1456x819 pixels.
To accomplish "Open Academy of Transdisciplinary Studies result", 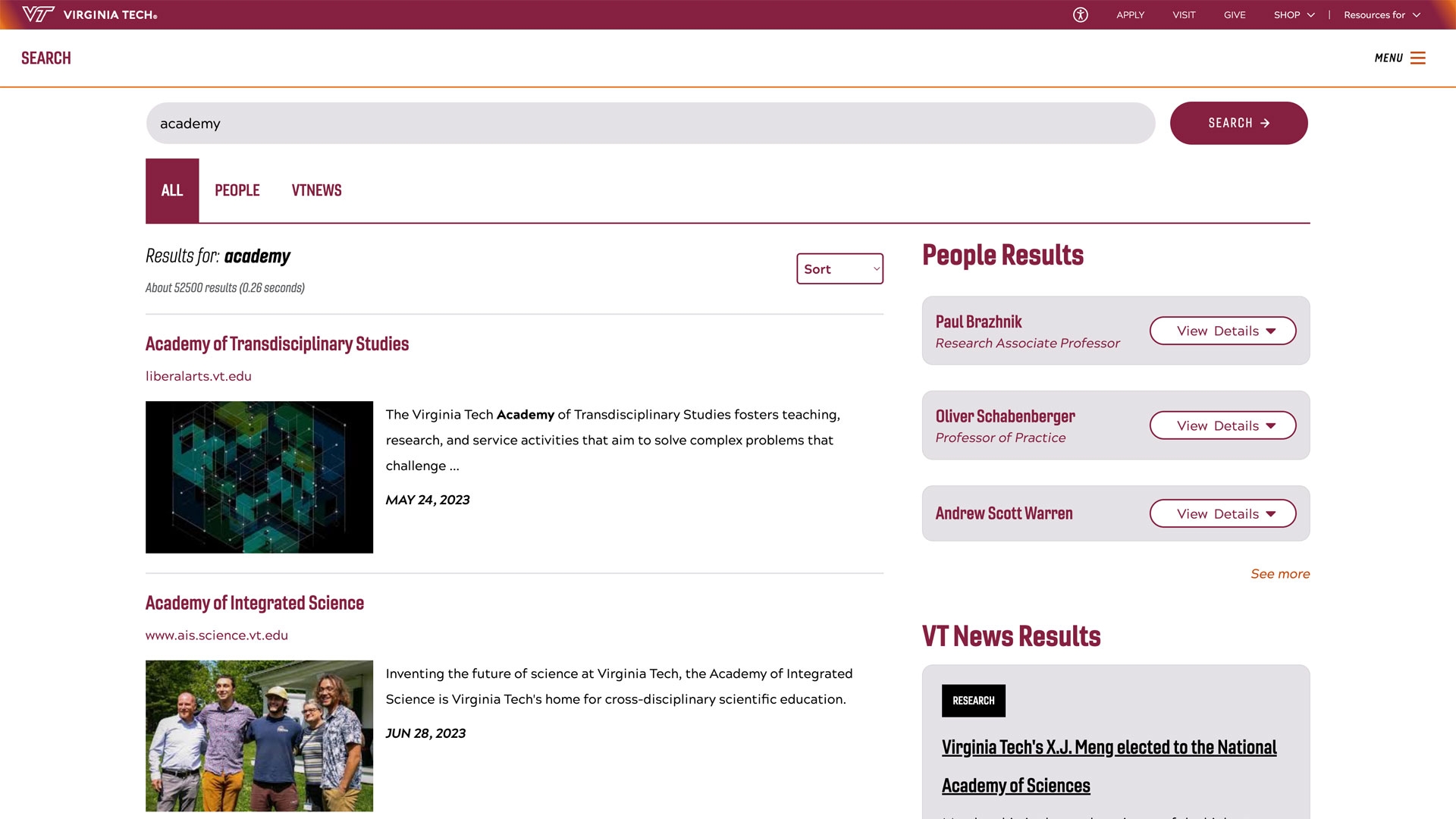I will click(277, 343).
